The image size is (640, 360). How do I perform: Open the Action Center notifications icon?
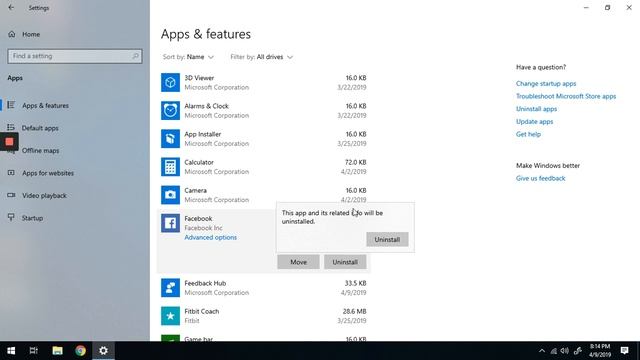pos(624,351)
